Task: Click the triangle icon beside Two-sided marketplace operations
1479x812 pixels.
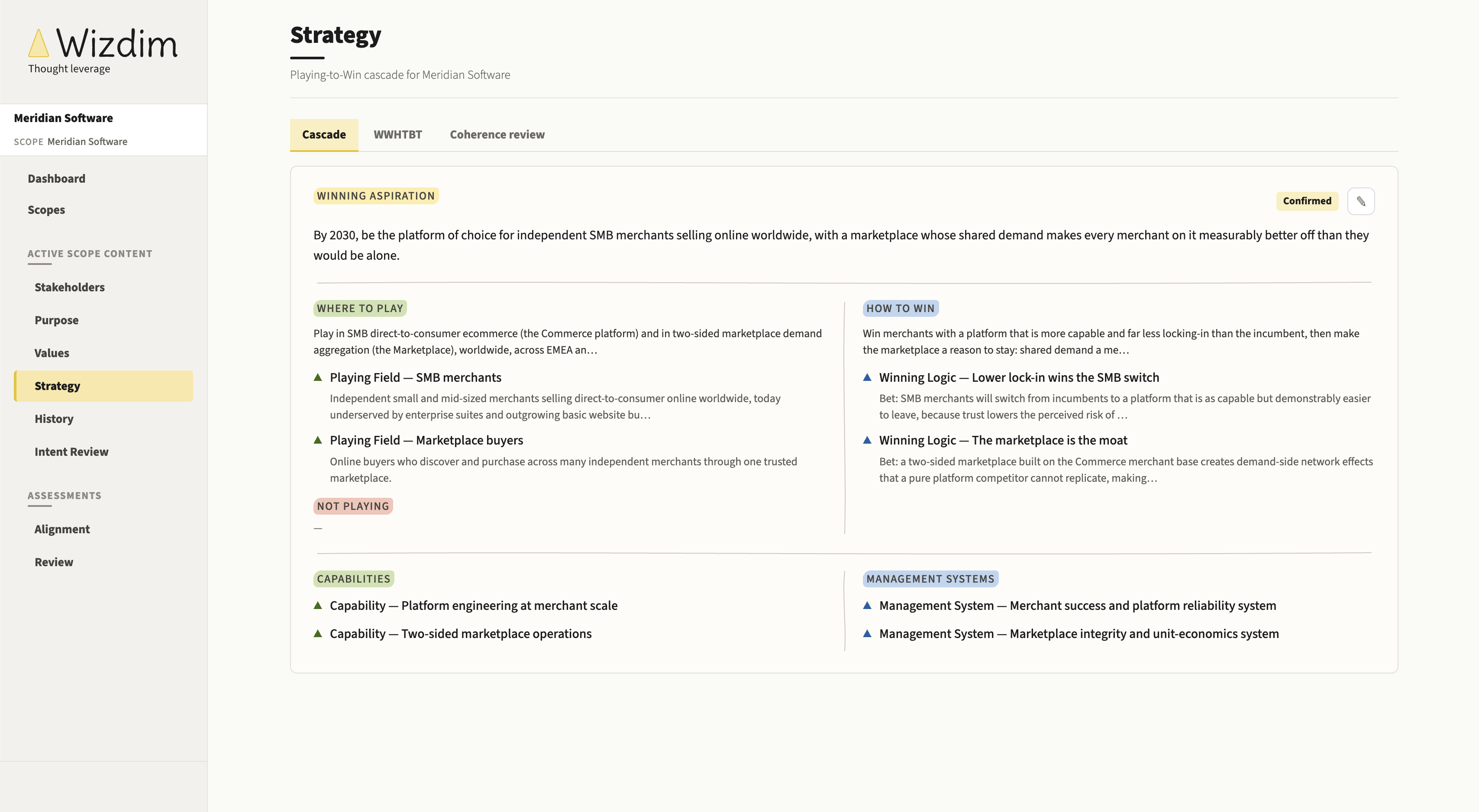Action: [x=317, y=634]
